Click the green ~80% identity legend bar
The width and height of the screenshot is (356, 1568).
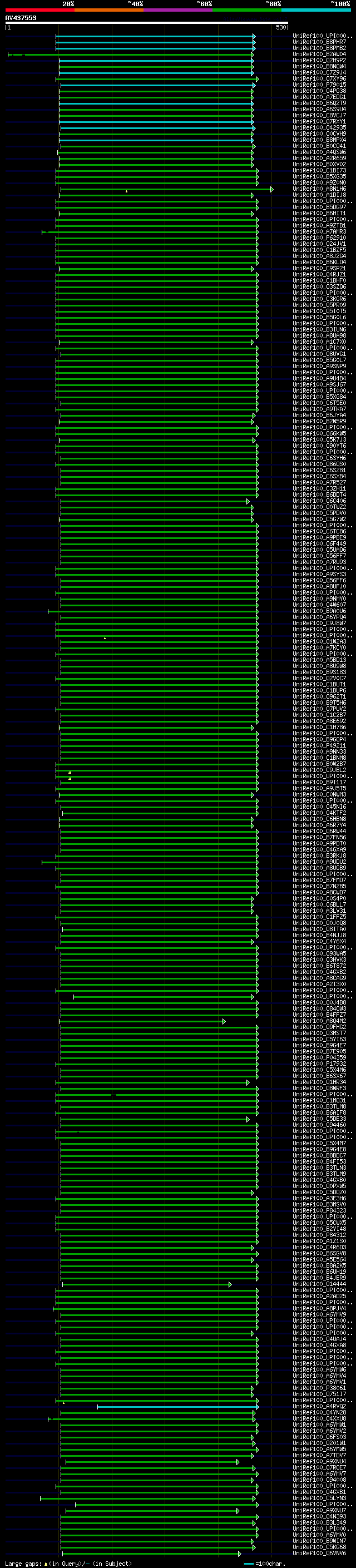tap(247, 10)
